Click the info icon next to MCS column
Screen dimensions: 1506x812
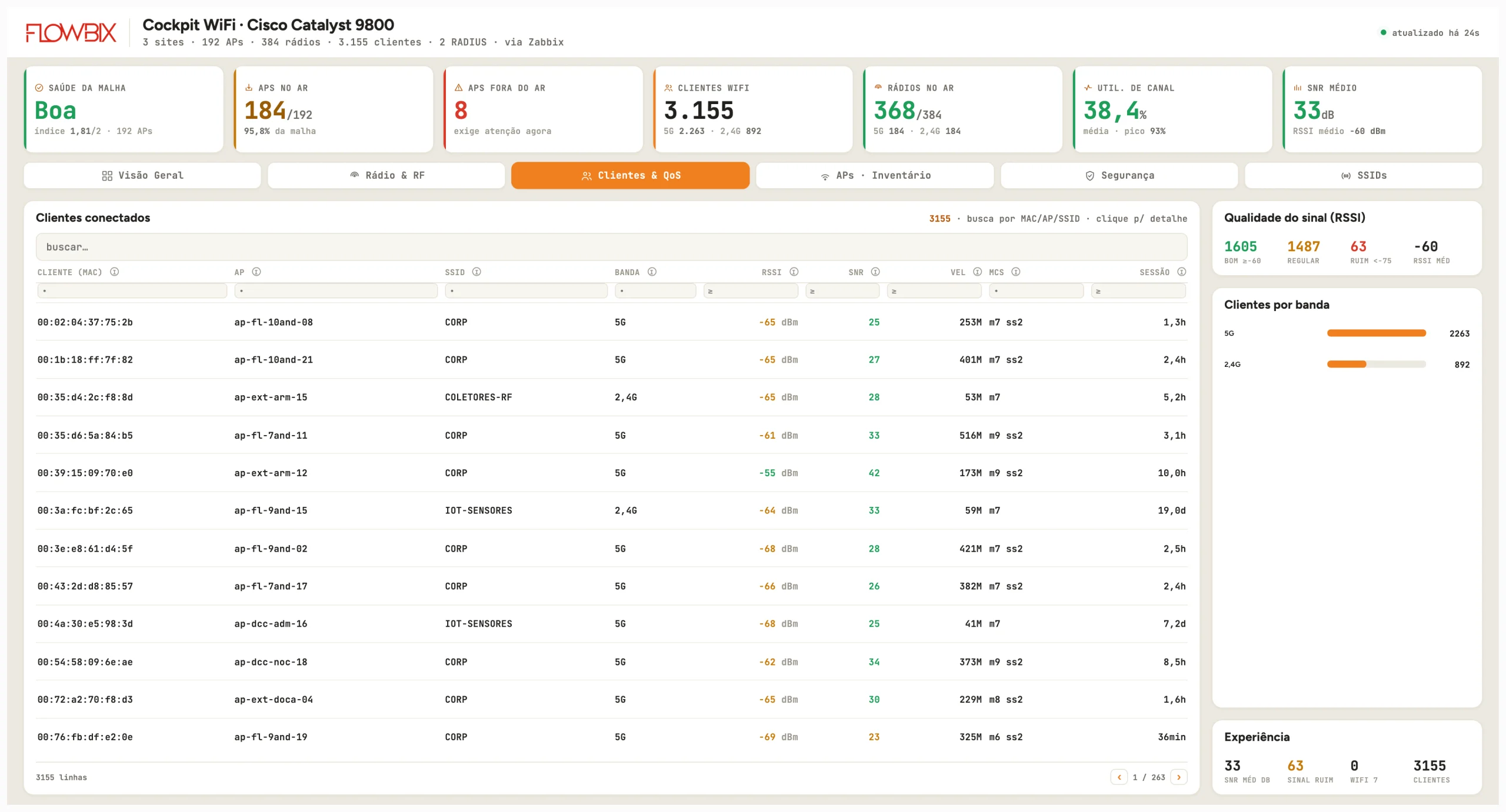pyautogui.click(x=1015, y=272)
